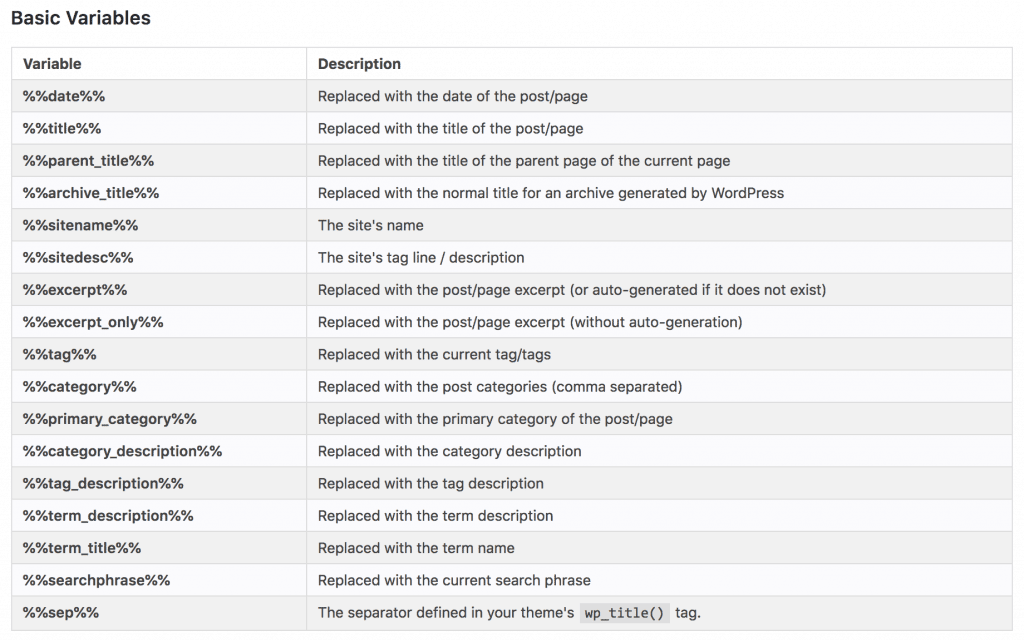Screen dimensions: 1024x641
Task: Click the %%title%% variable name
Action: pos(62,129)
